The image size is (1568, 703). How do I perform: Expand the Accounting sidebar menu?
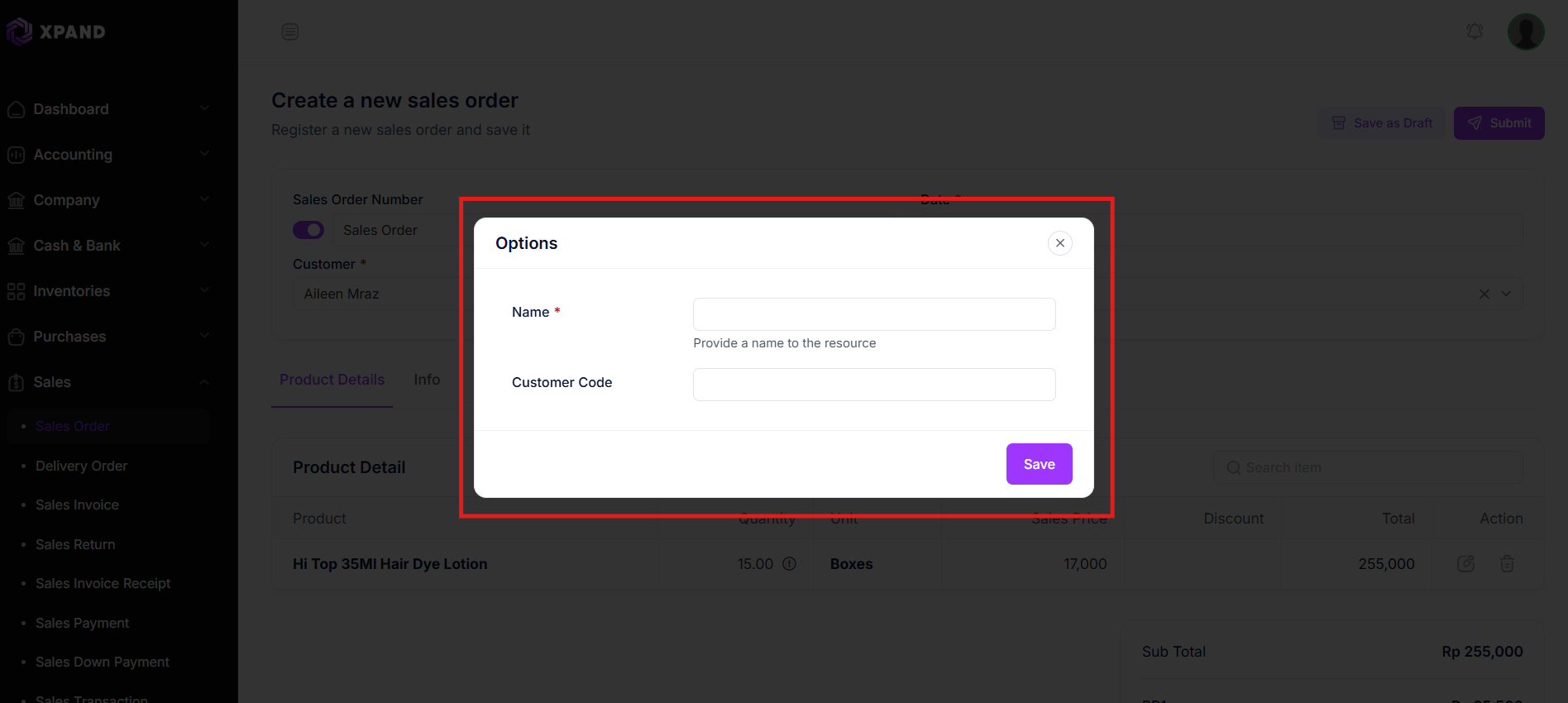[108, 155]
